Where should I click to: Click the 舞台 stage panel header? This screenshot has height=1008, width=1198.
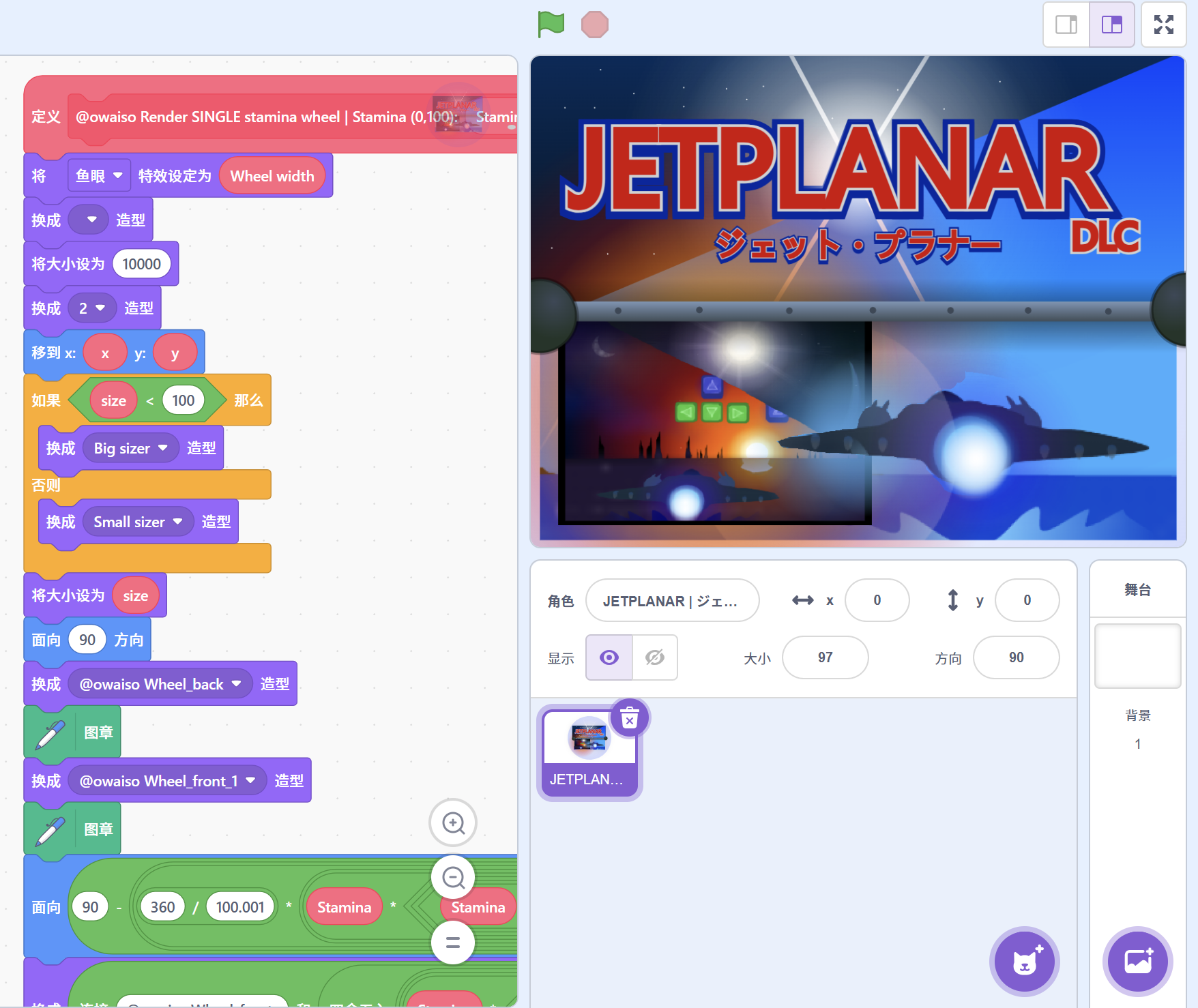pos(1137,590)
